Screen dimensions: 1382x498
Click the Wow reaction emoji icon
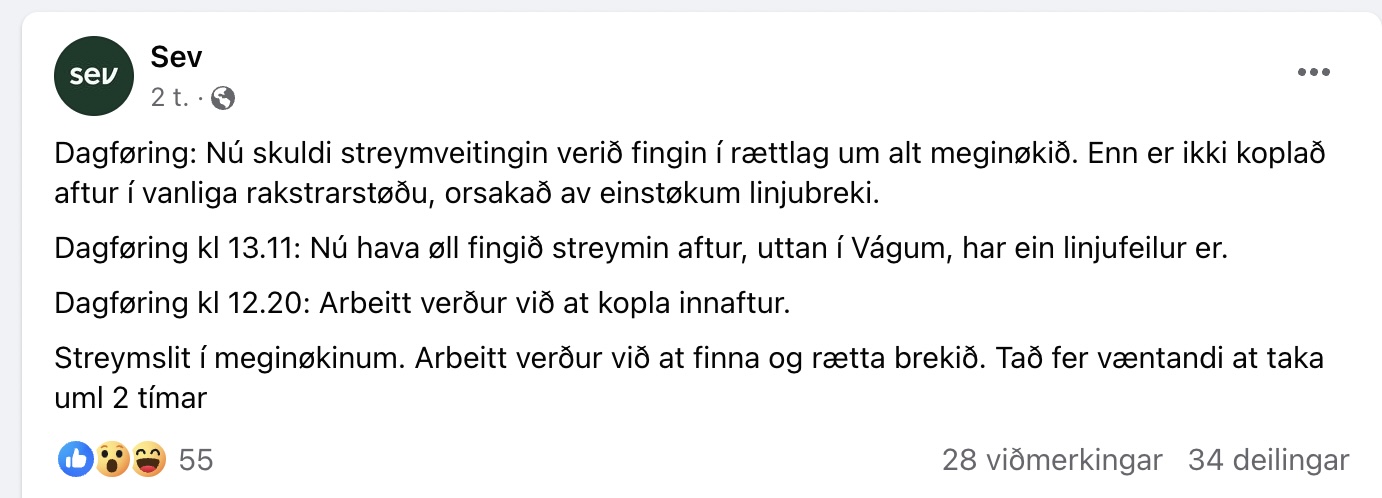click(112, 460)
